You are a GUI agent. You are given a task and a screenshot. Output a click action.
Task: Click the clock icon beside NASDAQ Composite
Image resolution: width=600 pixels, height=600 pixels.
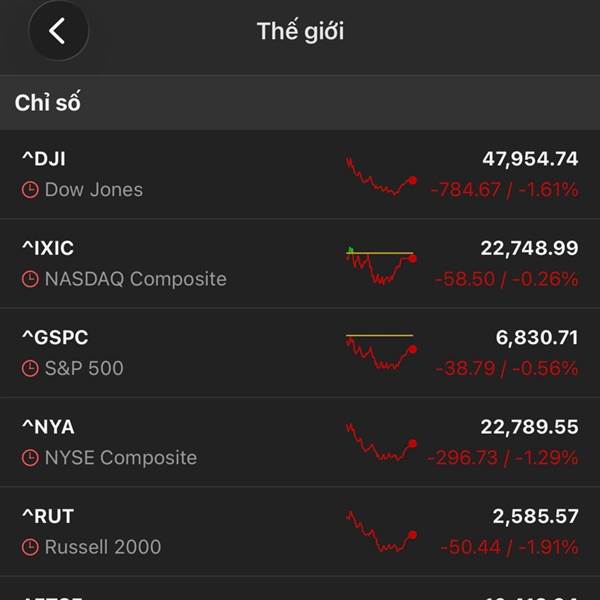[x=30, y=279]
